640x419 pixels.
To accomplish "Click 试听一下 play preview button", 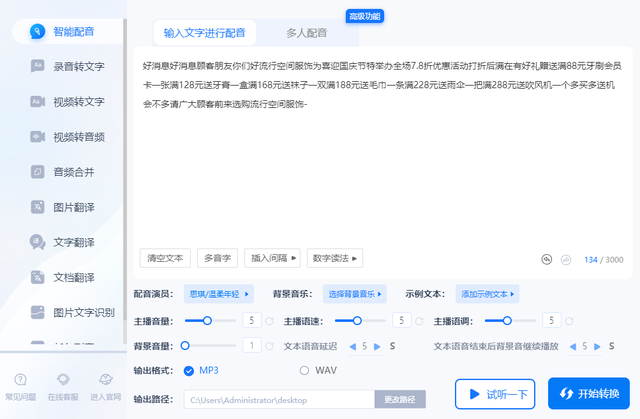I will pyautogui.click(x=495, y=394).
